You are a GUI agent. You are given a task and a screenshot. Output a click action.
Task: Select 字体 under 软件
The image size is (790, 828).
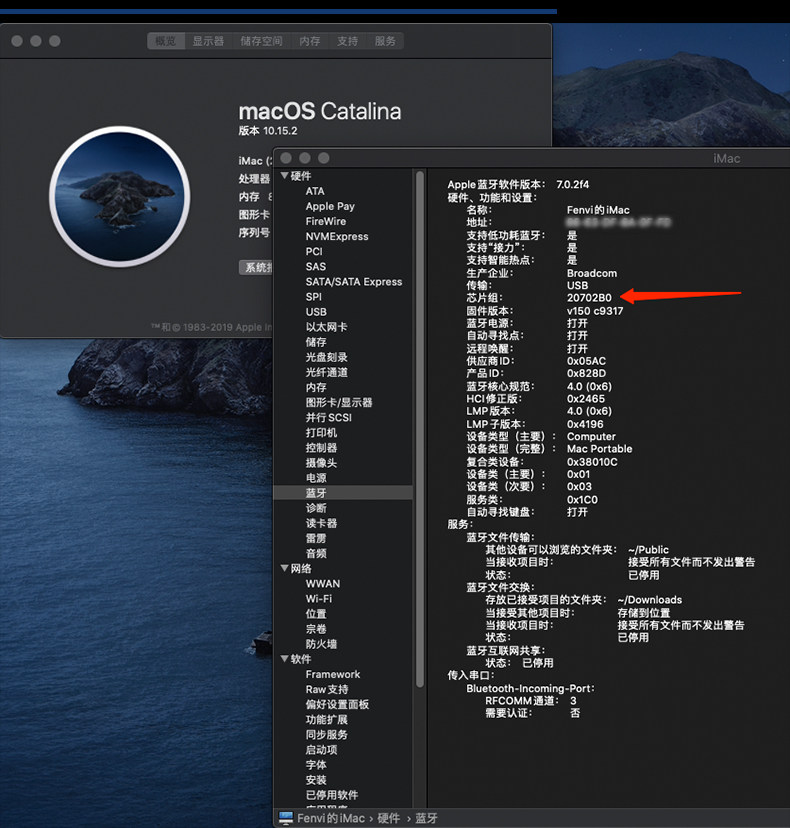[x=316, y=765]
